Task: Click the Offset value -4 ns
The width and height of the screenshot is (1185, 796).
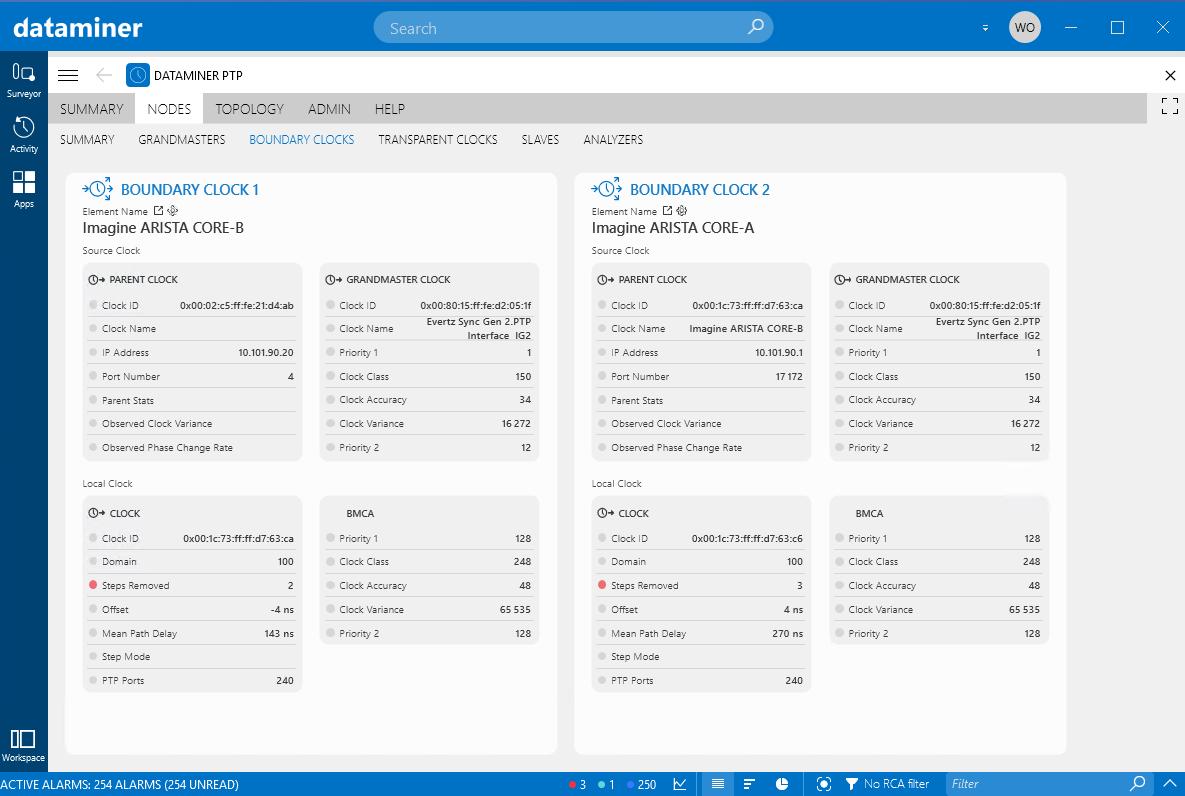Action: click(282, 609)
